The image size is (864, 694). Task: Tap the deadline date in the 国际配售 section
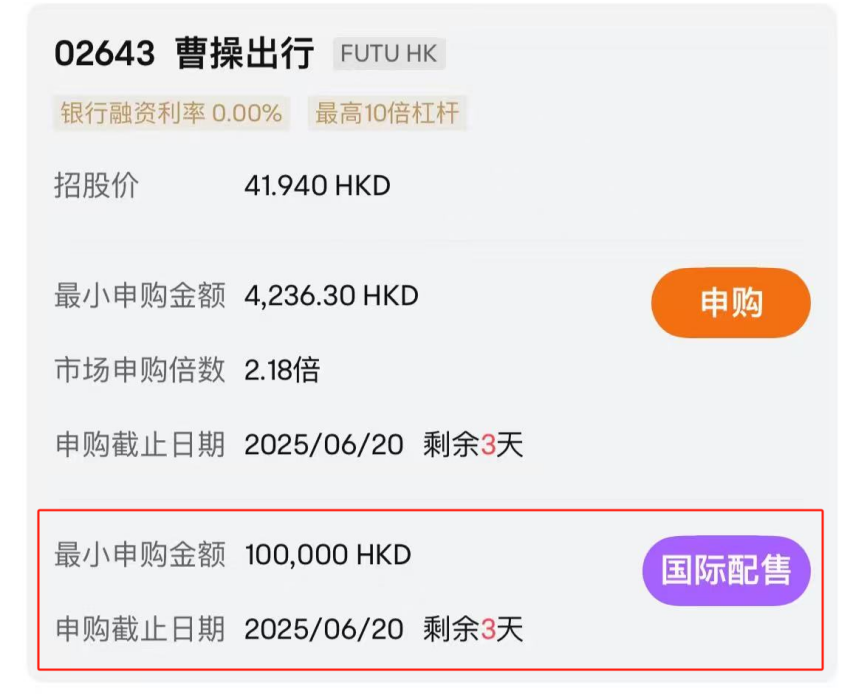click(323, 629)
